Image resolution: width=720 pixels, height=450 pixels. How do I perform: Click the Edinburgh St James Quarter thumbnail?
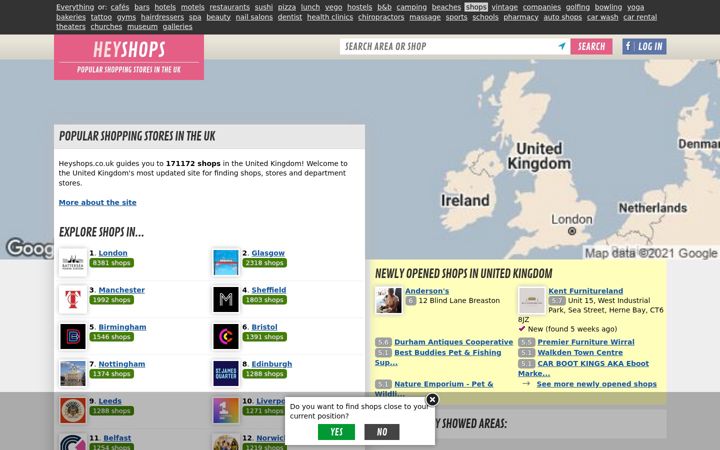(226, 373)
